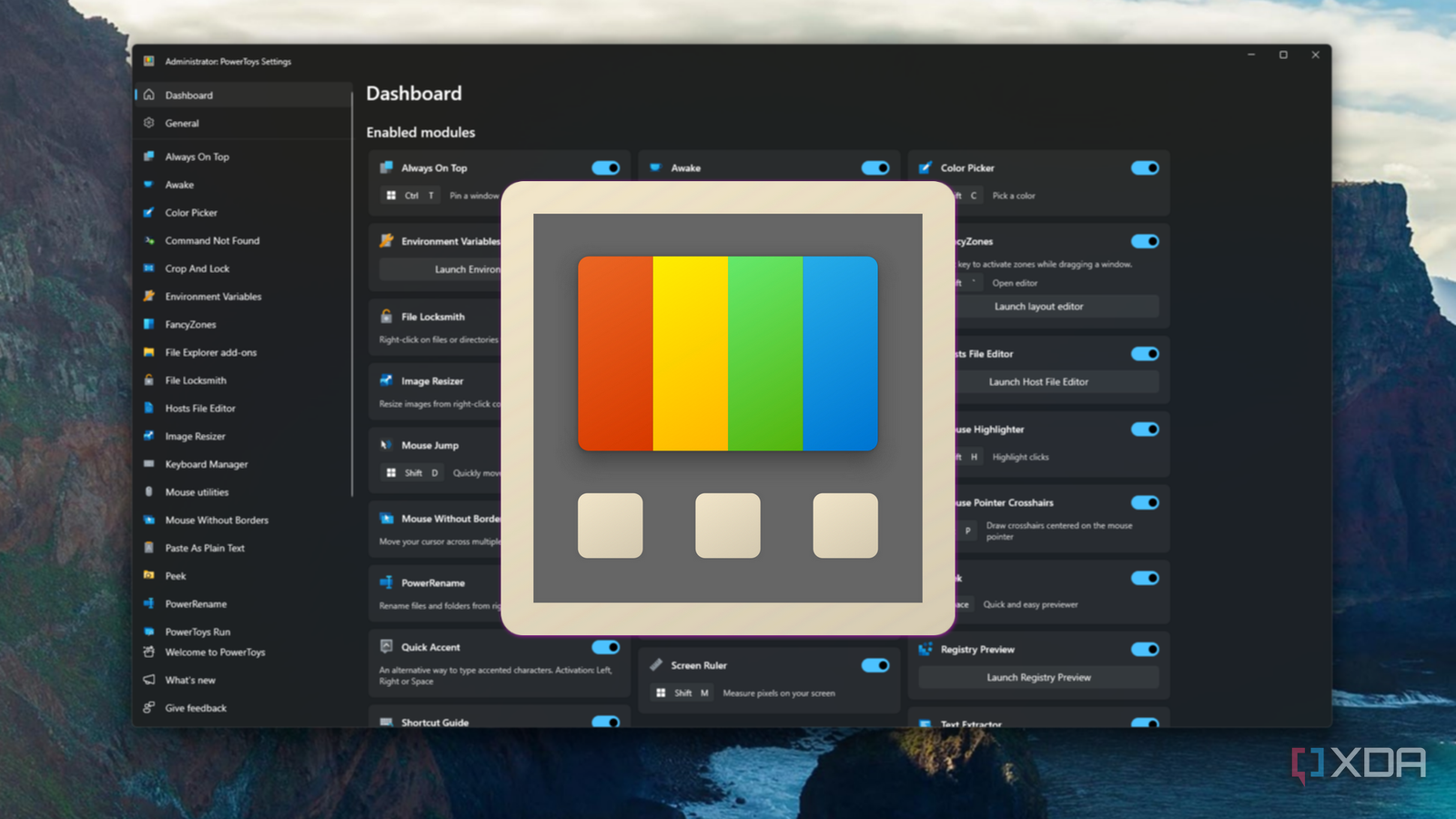This screenshot has height=819, width=1456.
Task: Click the PowerRename card icon on the dashboard
Action: click(x=387, y=582)
